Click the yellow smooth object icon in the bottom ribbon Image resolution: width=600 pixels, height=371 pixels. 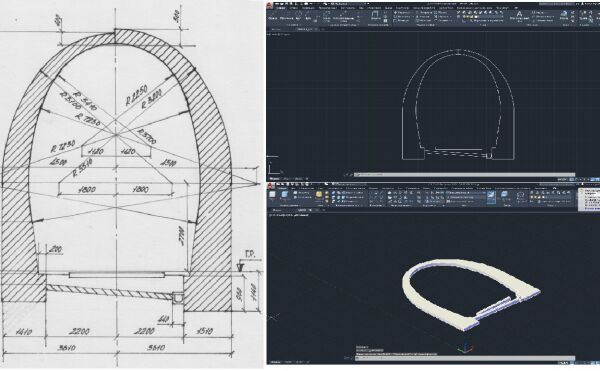[x=319, y=194]
